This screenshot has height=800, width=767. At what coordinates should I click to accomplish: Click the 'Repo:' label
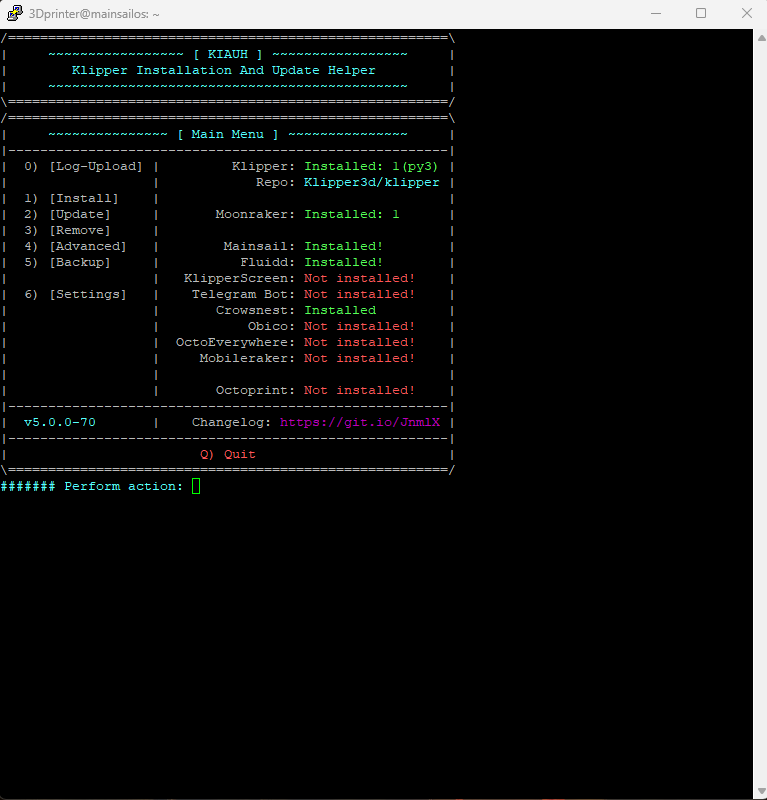tap(276, 183)
